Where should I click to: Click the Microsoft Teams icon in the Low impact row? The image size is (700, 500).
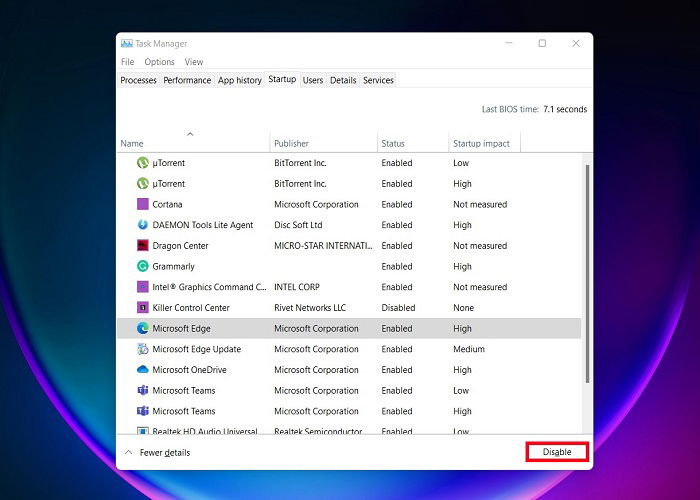pyautogui.click(x=142, y=390)
